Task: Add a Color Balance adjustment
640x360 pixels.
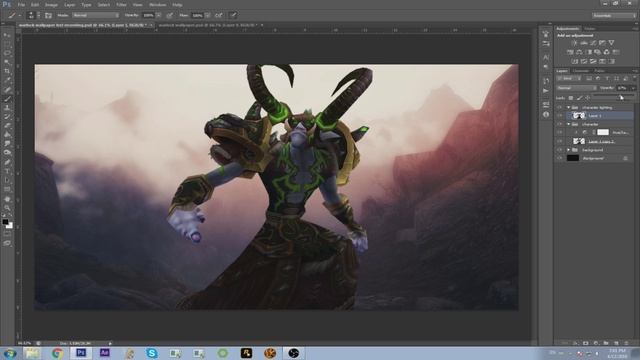Action: pos(579,52)
